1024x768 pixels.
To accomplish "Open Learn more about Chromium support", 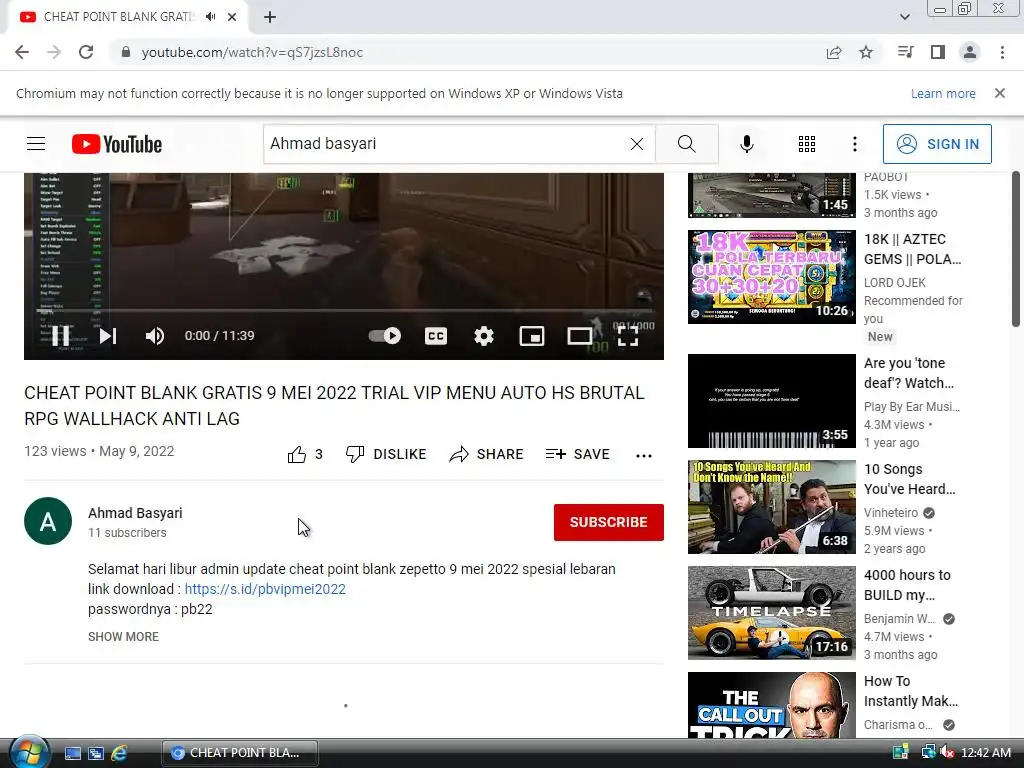I will click(943, 93).
